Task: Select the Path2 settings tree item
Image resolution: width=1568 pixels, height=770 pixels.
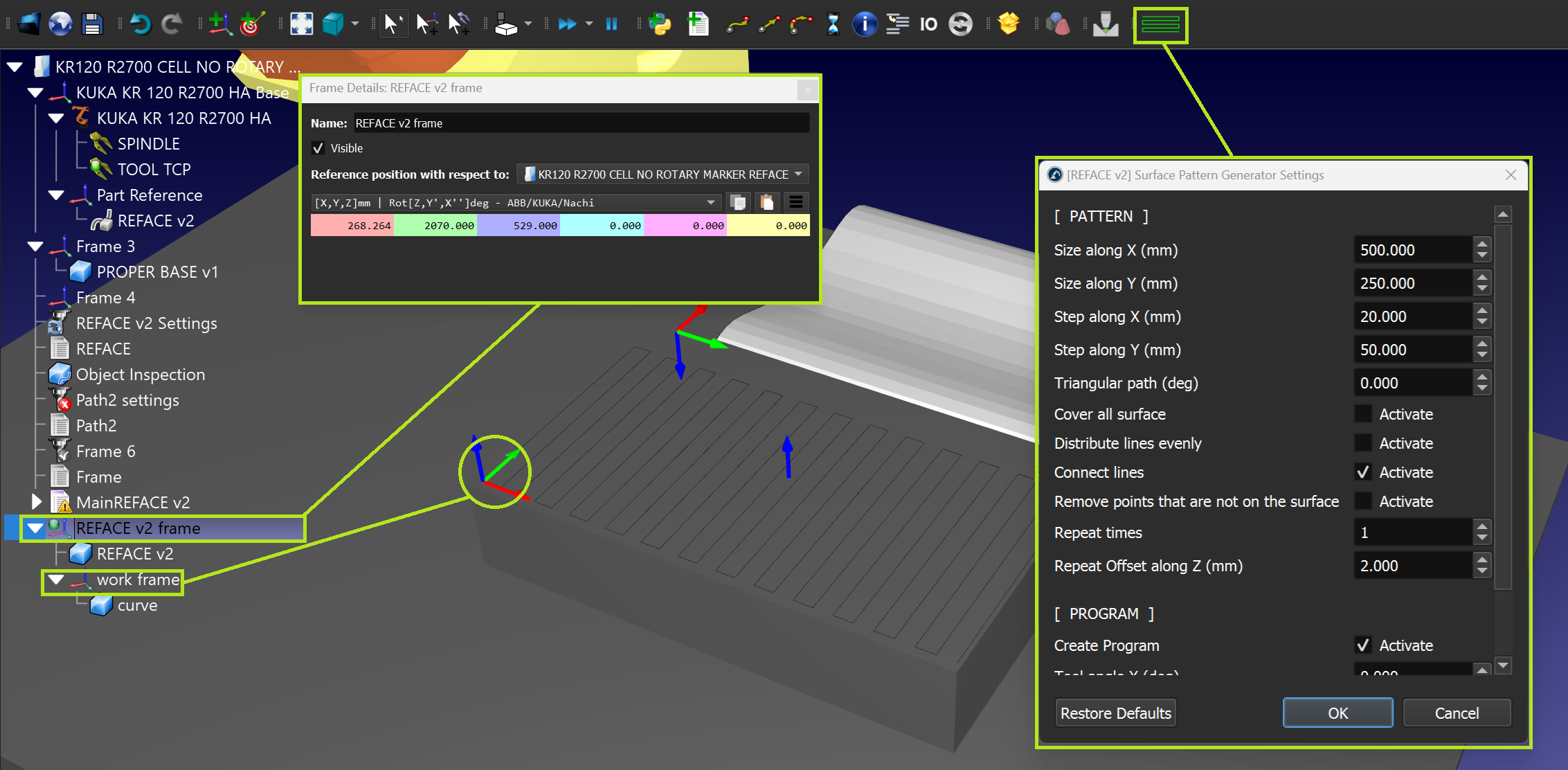Action: (127, 400)
